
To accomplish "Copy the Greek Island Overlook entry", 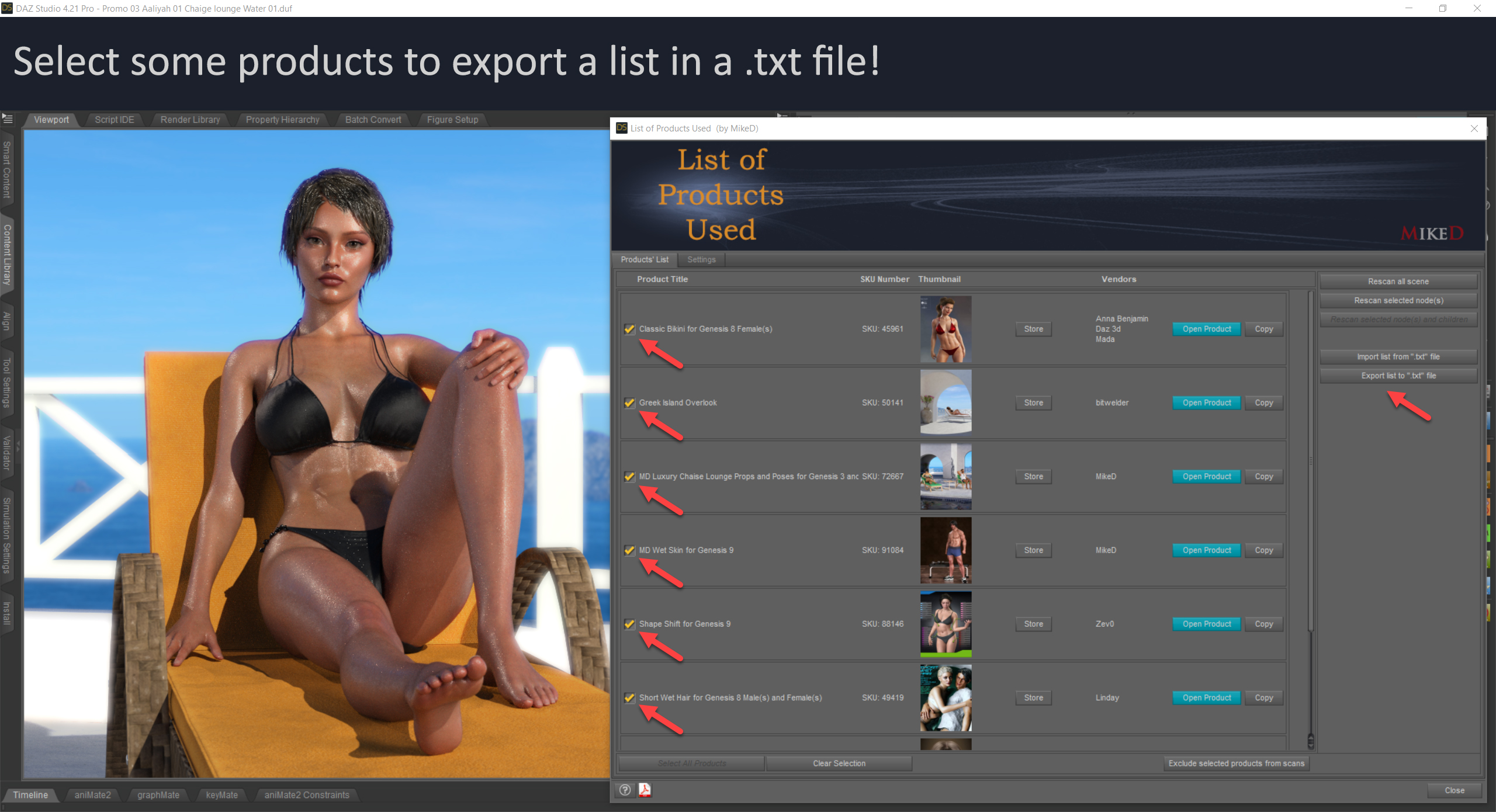I will [1263, 402].
